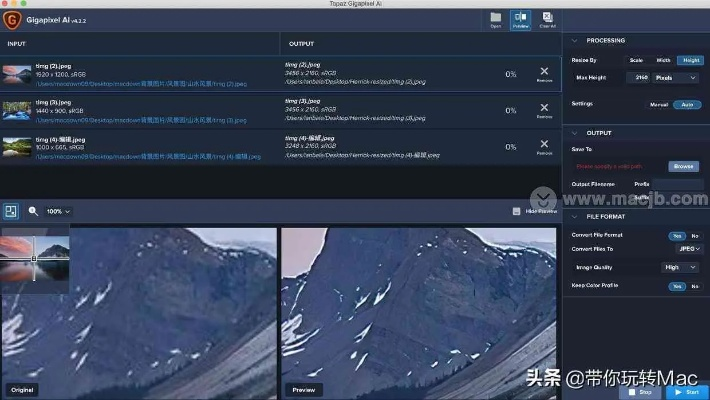Click the Open folder icon
The height and width of the screenshot is (400, 710).
click(495, 19)
